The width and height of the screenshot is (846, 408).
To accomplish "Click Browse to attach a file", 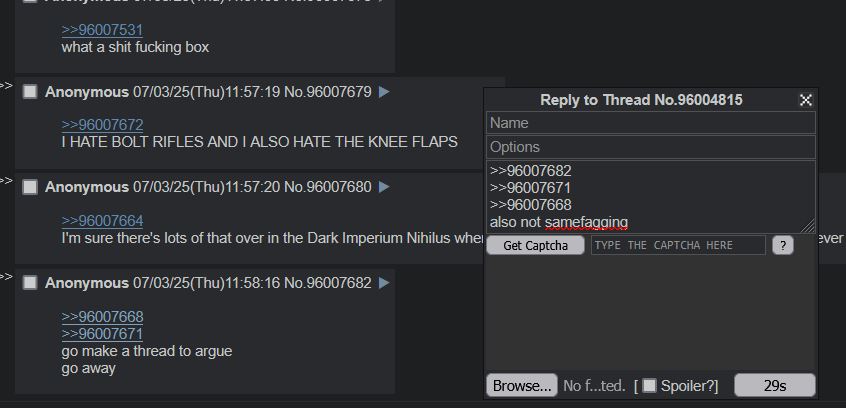I will click(522, 385).
